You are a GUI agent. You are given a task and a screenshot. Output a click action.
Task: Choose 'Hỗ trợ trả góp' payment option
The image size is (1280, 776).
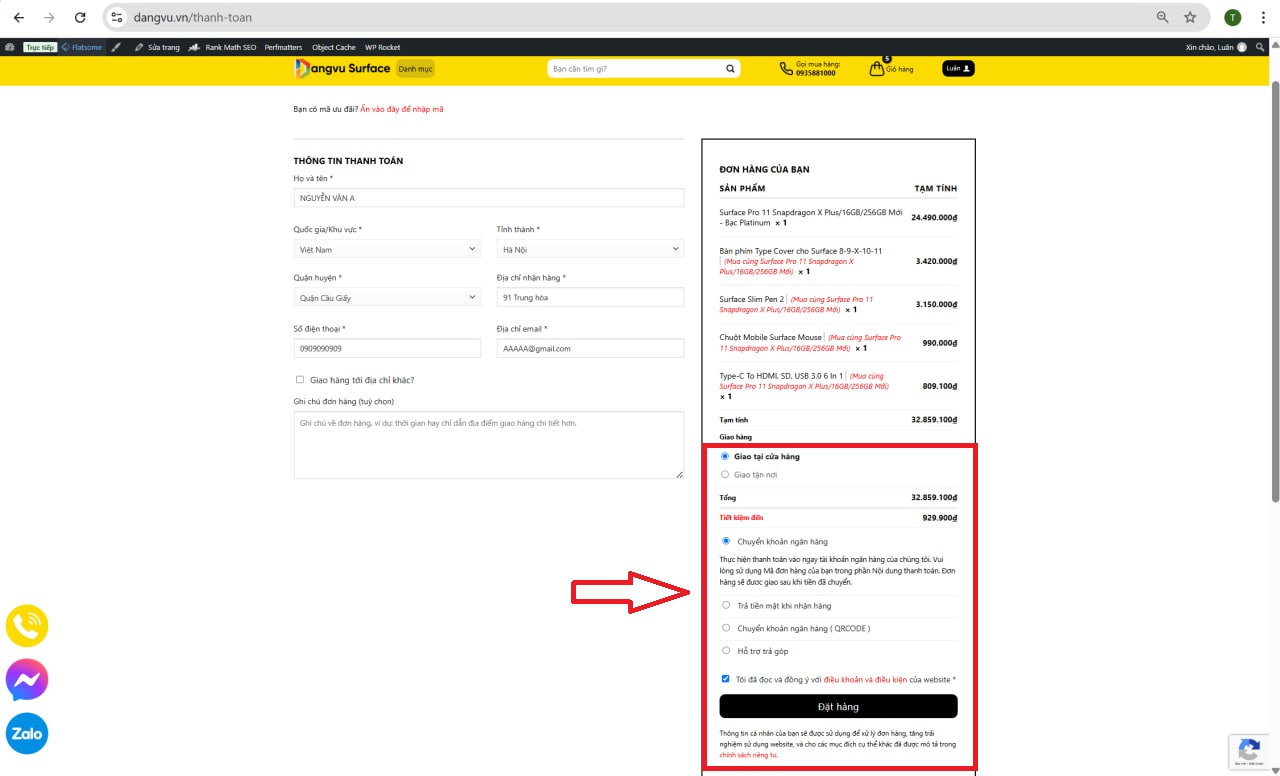coord(726,651)
